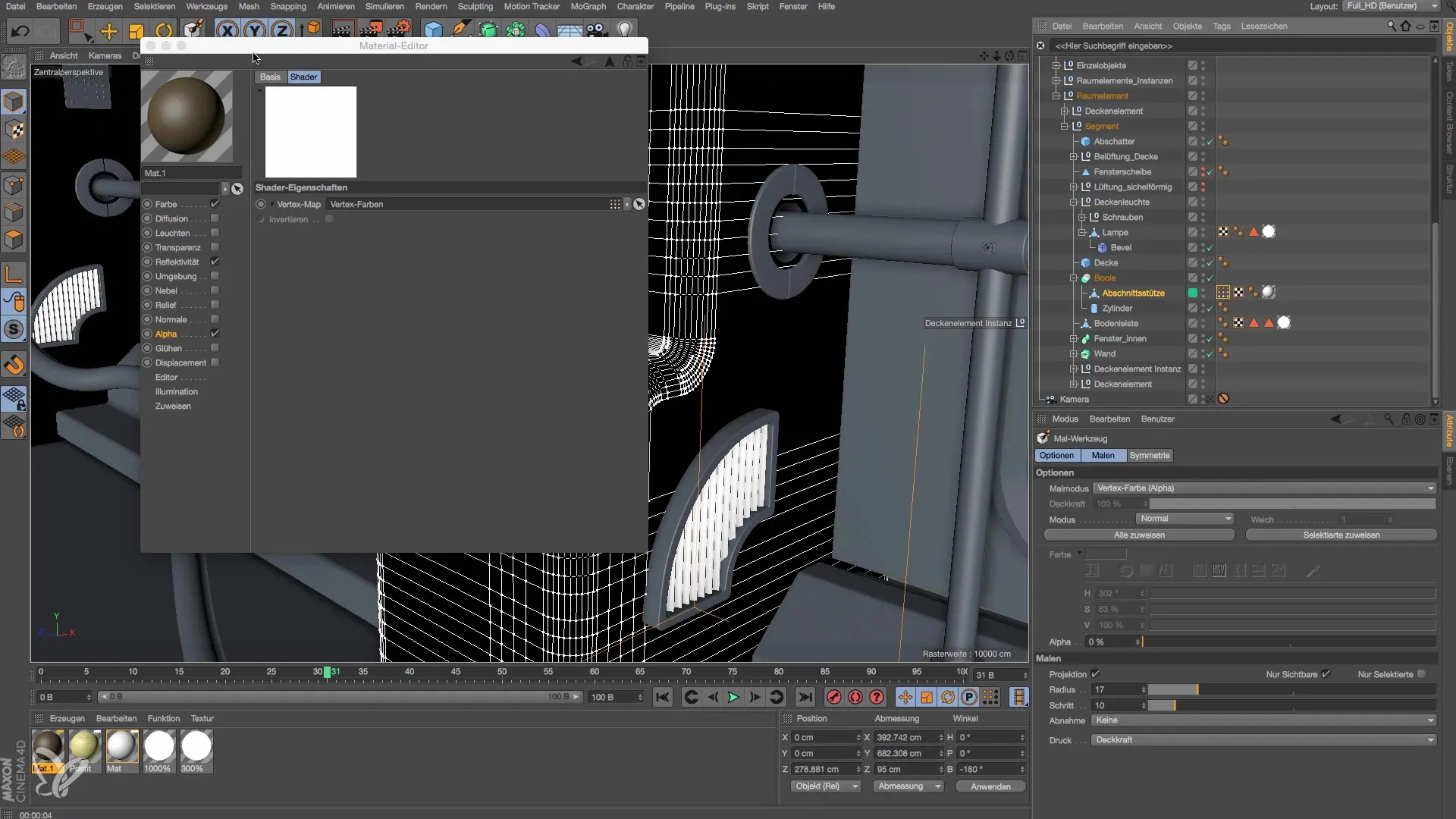Click the Record Active Objects button
Screen dimensions: 1456x819
pos(834,697)
